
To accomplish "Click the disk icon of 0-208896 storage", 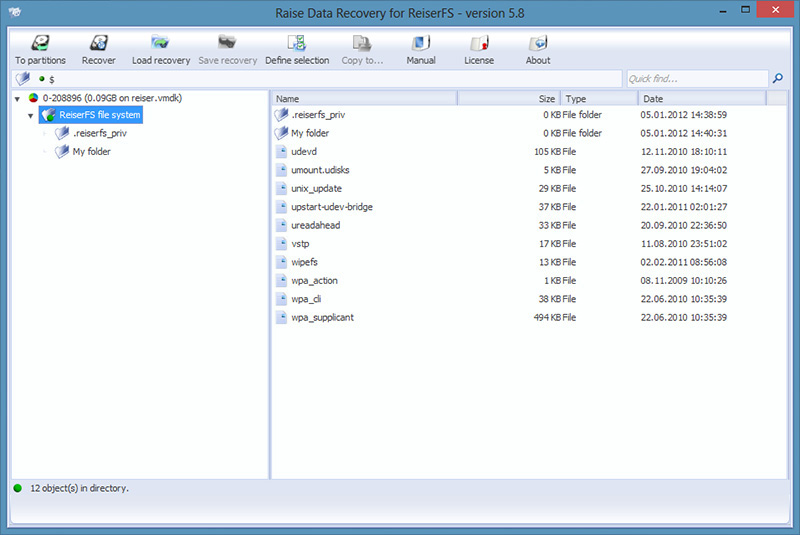I will [x=34, y=98].
